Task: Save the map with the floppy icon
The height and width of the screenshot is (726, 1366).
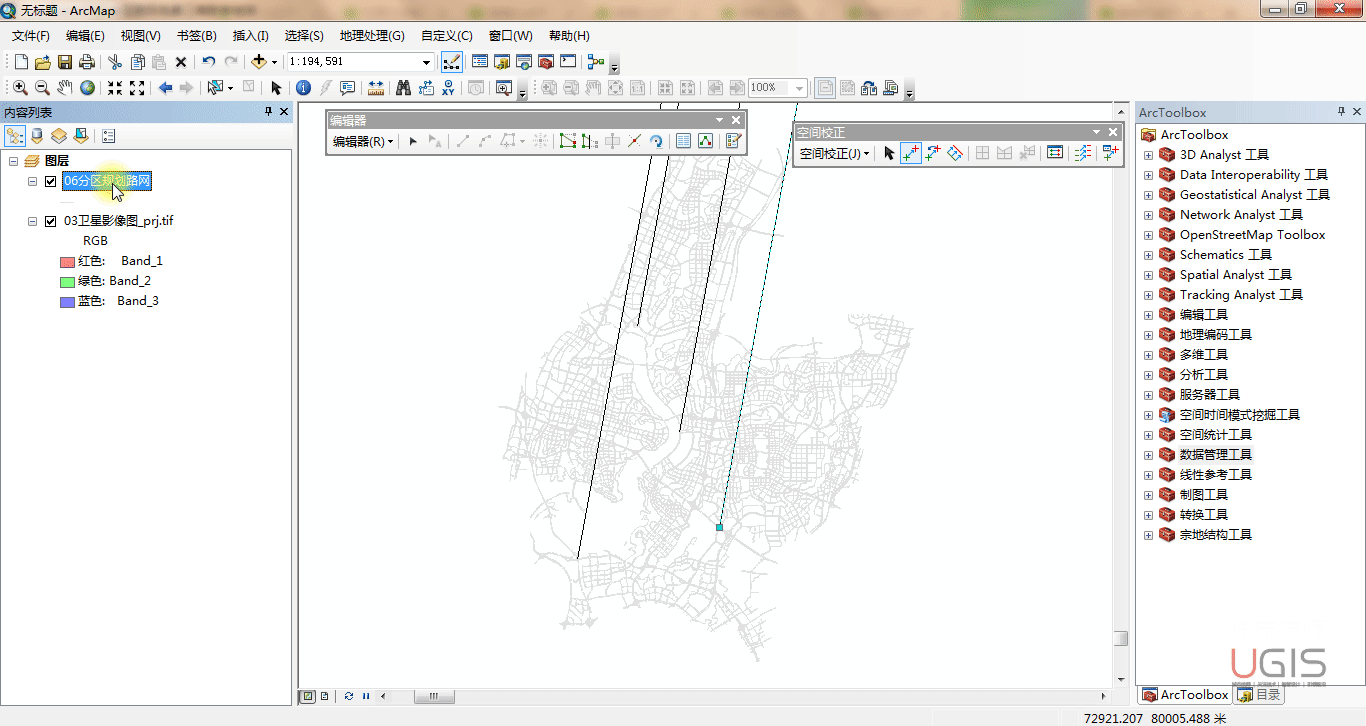Action: 64,62
